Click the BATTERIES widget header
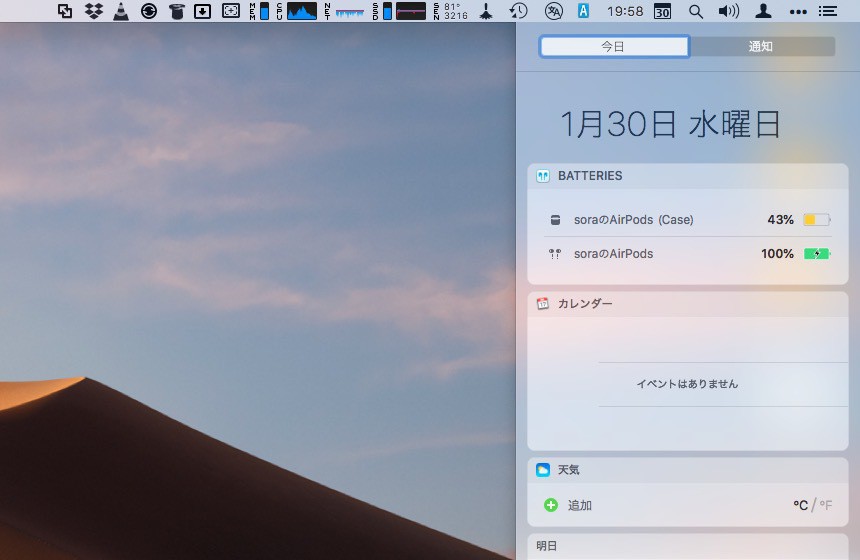Viewport: 860px width, 560px height. (688, 176)
